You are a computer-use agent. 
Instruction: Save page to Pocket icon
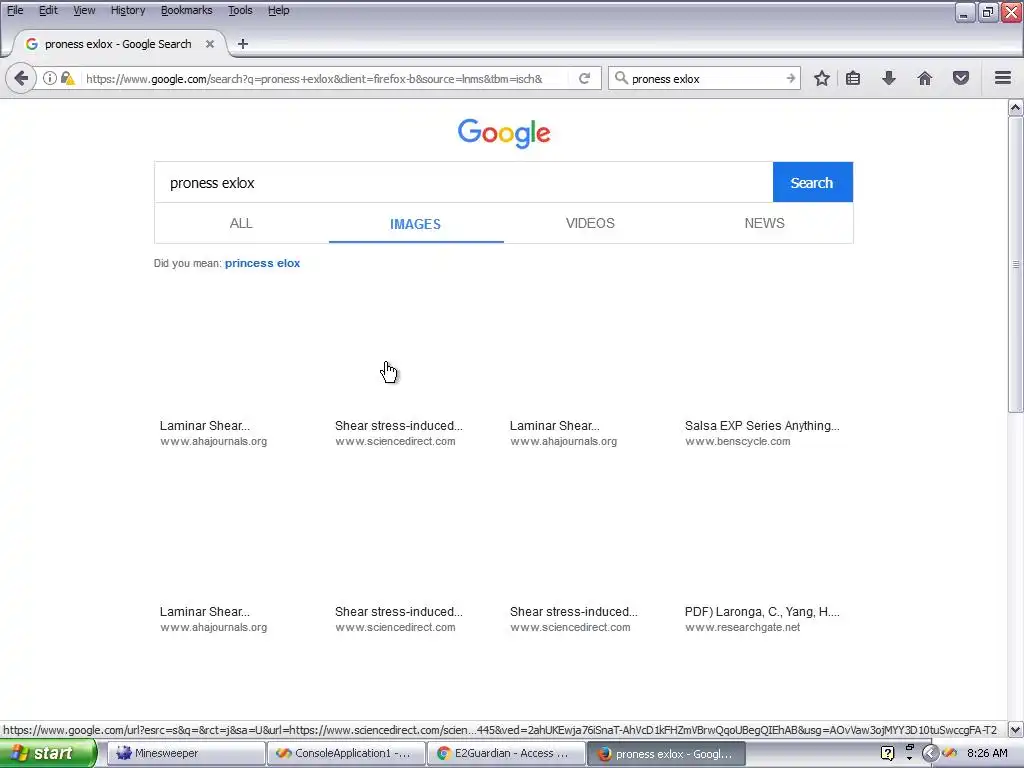point(961,78)
